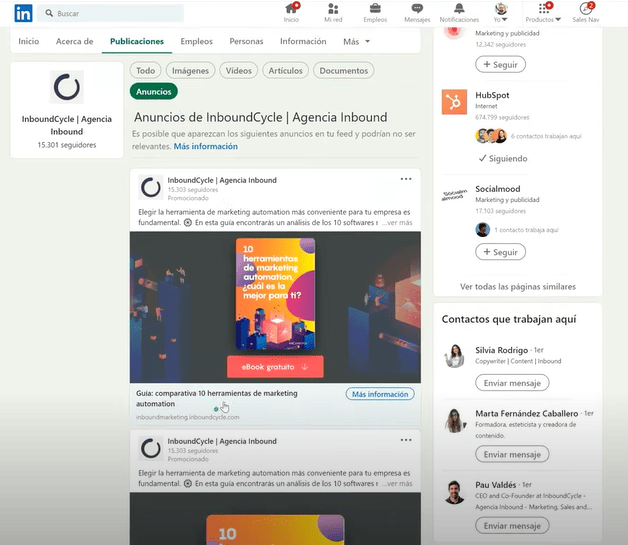Click Pau Valdés's profile photo

tap(454, 492)
